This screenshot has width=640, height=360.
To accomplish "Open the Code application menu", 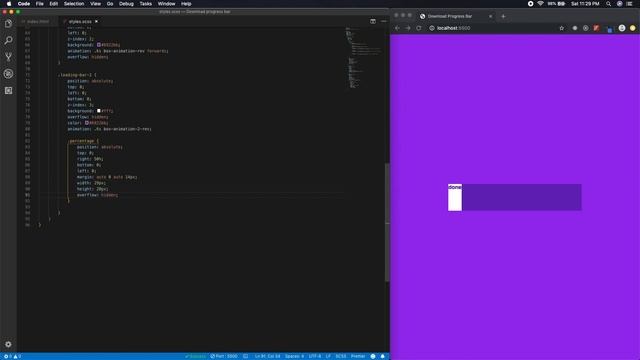I will point(24,4).
